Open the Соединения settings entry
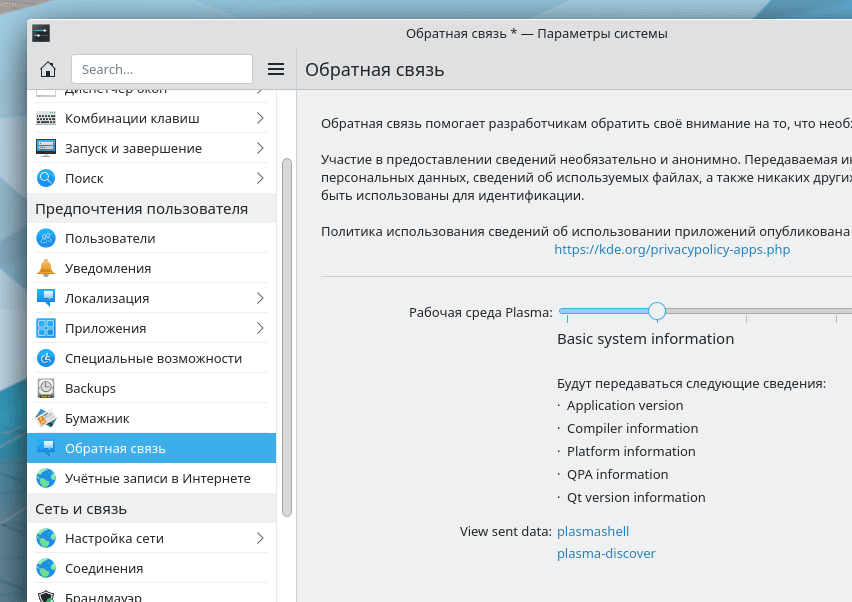Screen dimensions: 852x602 104,568
